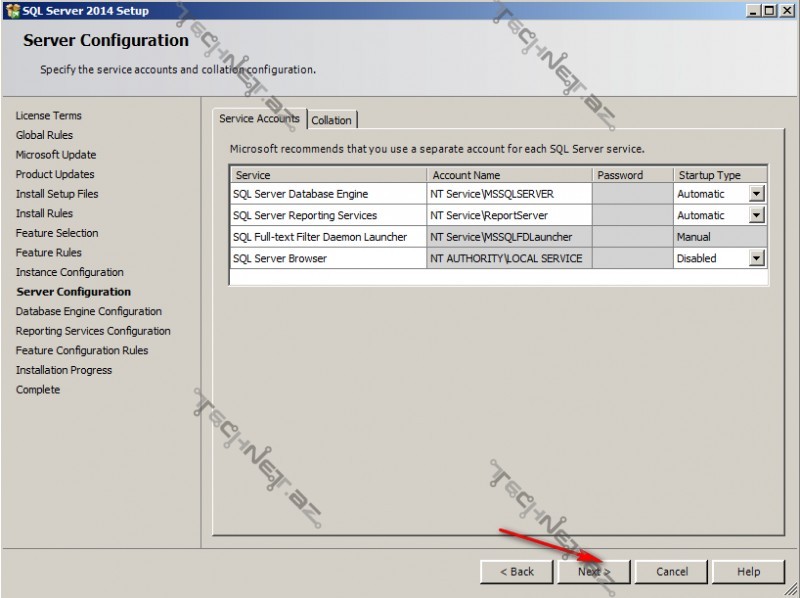
Task: Switch to the Collation tab
Action: click(x=332, y=119)
